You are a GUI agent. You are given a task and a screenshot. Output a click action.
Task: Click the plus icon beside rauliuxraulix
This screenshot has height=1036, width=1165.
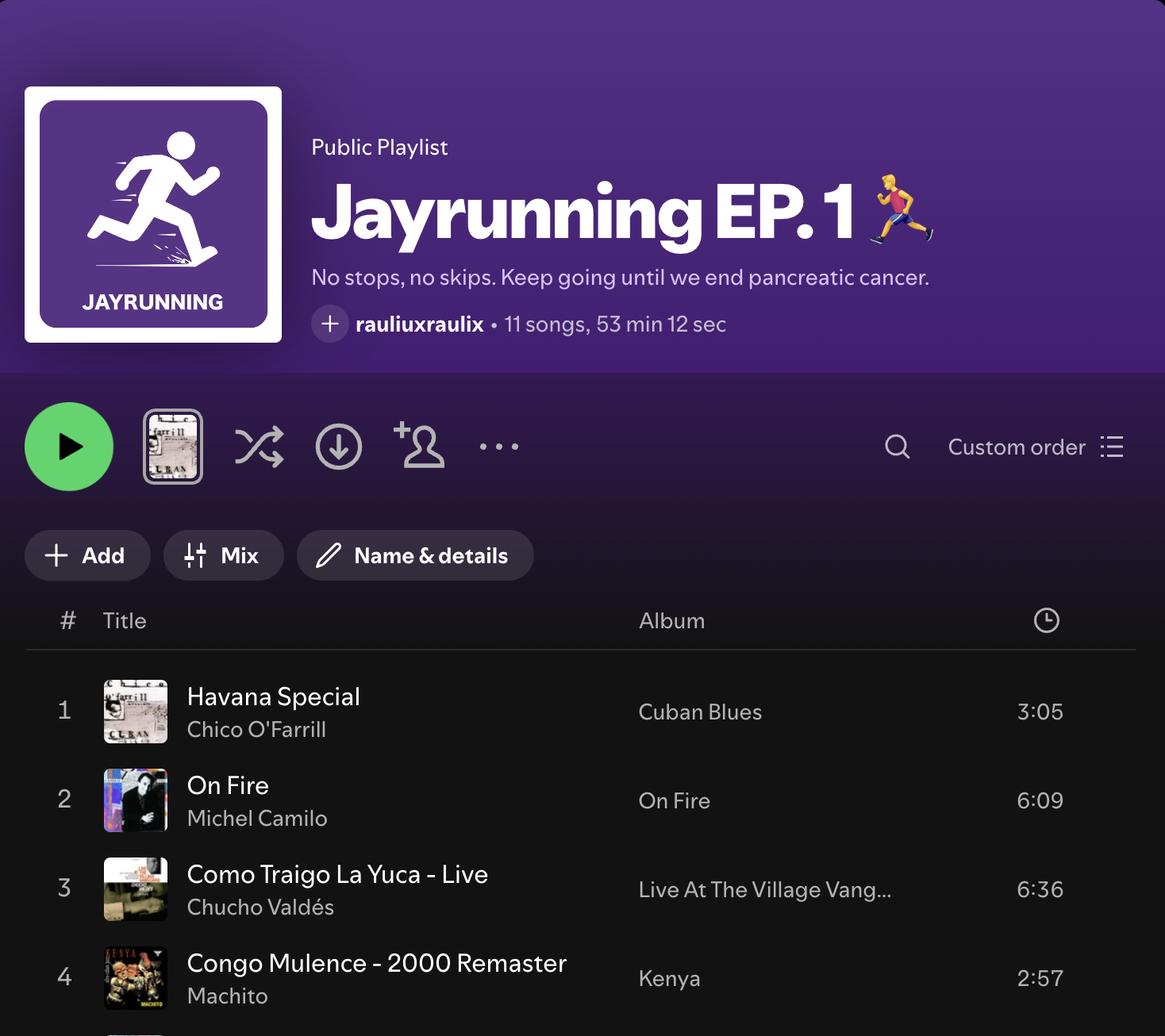point(330,324)
